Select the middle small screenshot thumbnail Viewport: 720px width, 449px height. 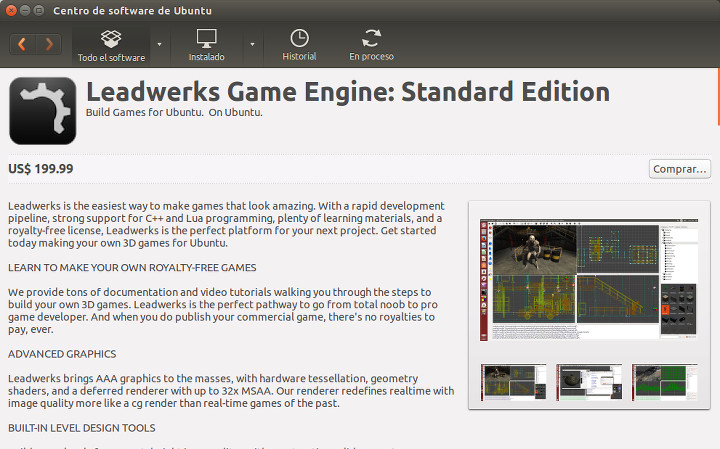pyautogui.click(x=589, y=382)
